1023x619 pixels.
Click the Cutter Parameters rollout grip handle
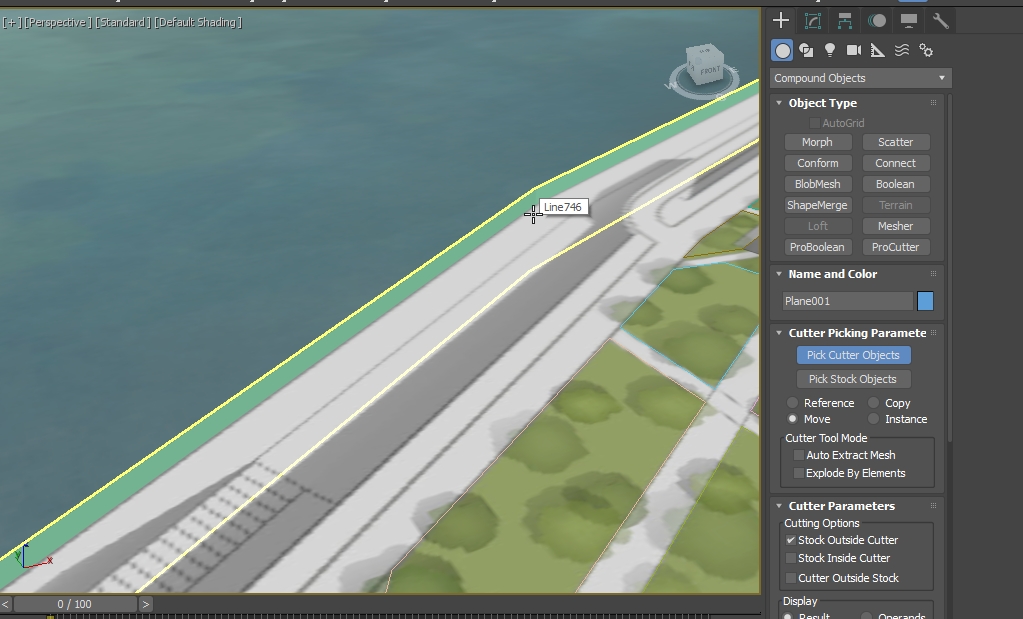click(x=934, y=506)
